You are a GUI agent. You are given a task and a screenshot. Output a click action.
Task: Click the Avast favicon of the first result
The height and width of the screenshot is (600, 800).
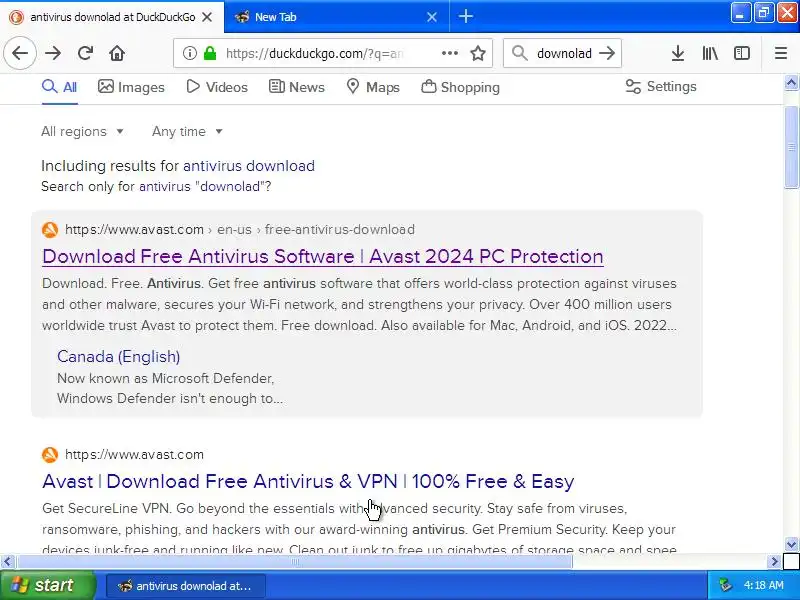coord(50,230)
